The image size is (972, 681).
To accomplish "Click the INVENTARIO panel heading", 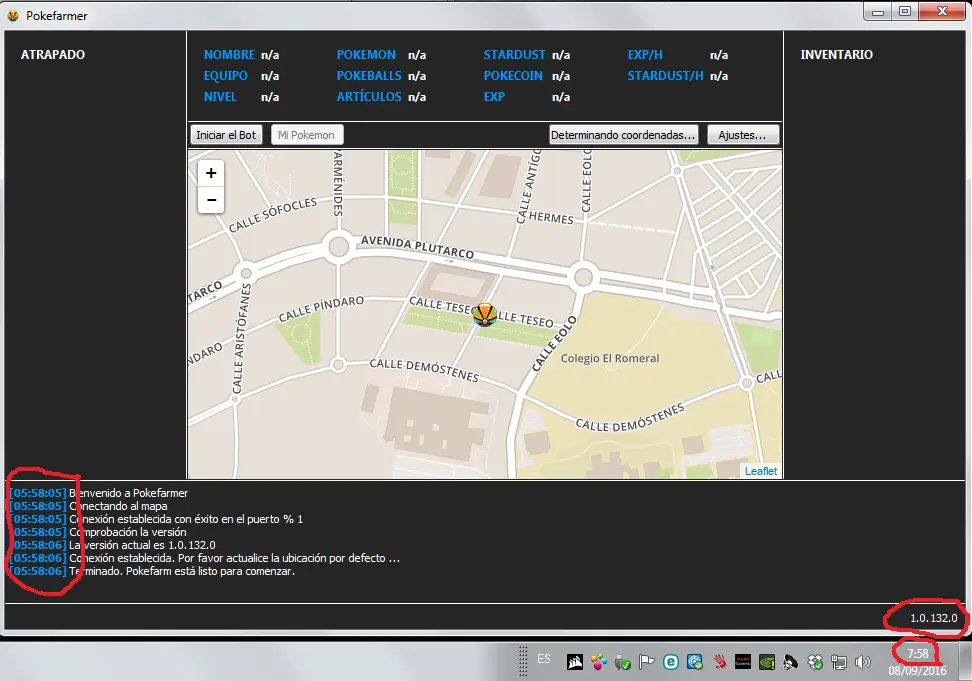I will [836, 55].
